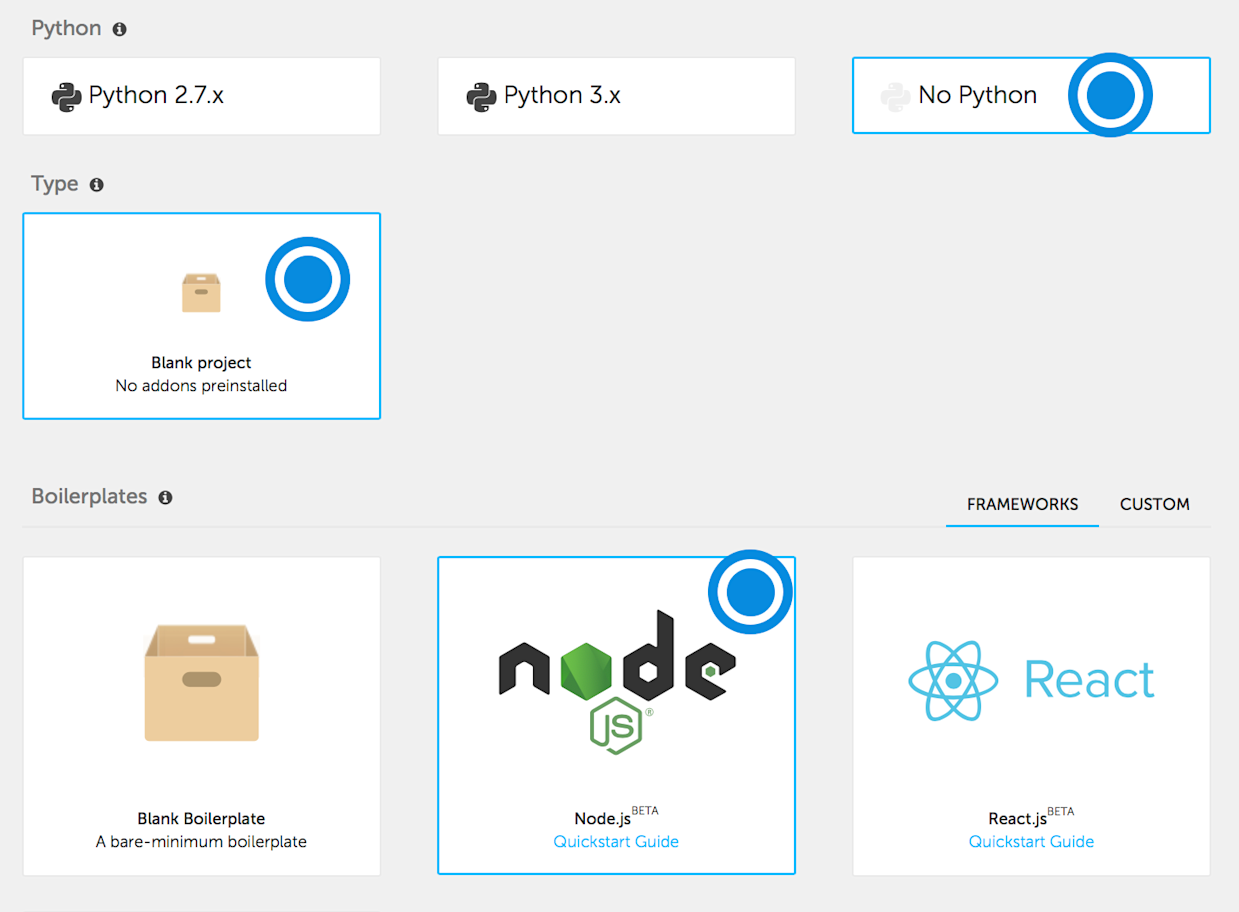Switch to the CUSTOM tab

tap(1155, 504)
